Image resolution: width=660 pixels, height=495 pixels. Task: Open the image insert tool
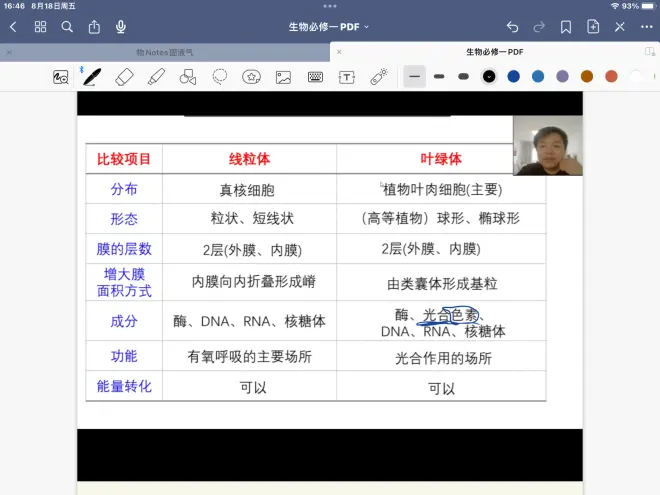tap(283, 76)
